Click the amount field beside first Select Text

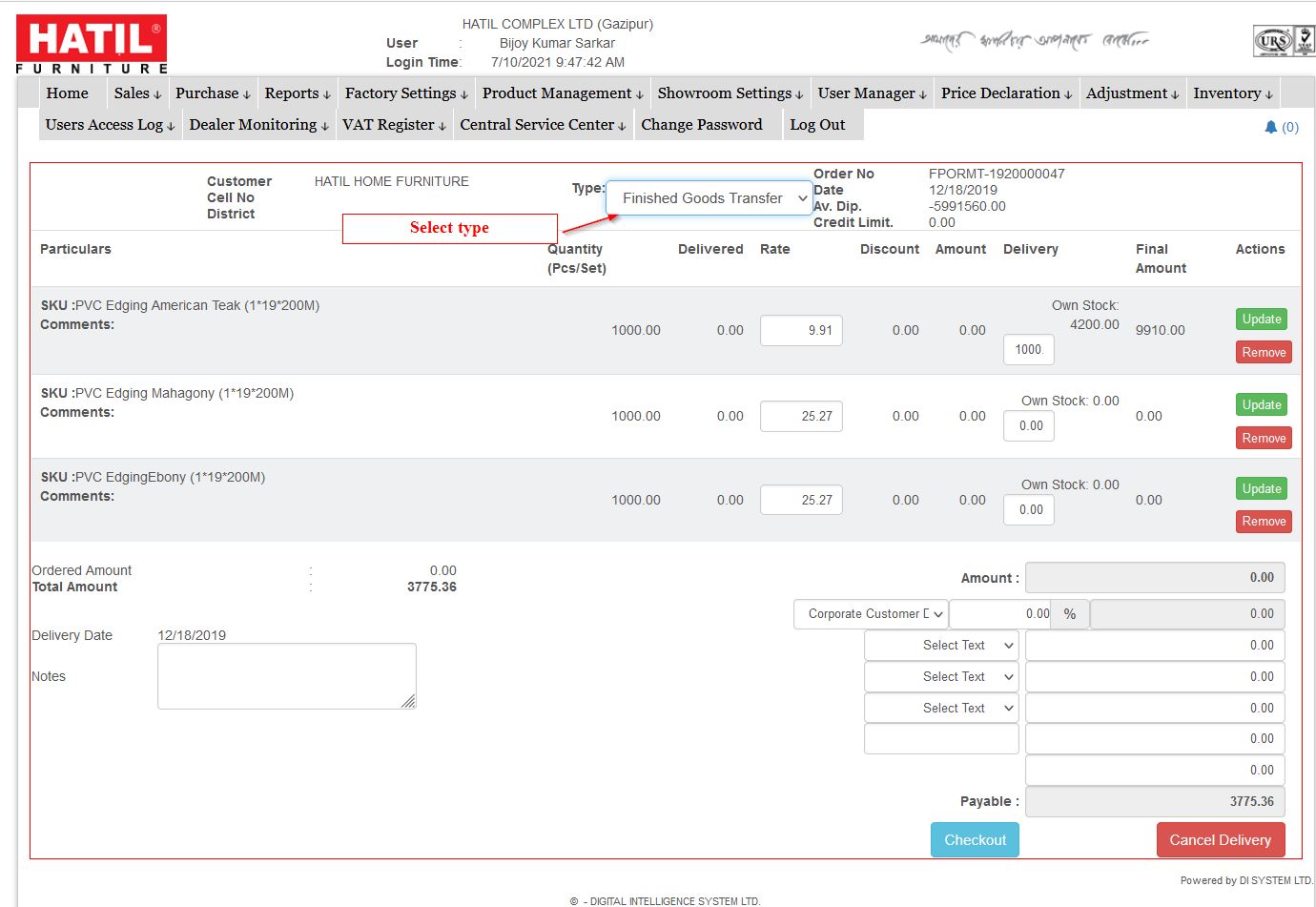(x=1155, y=646)
